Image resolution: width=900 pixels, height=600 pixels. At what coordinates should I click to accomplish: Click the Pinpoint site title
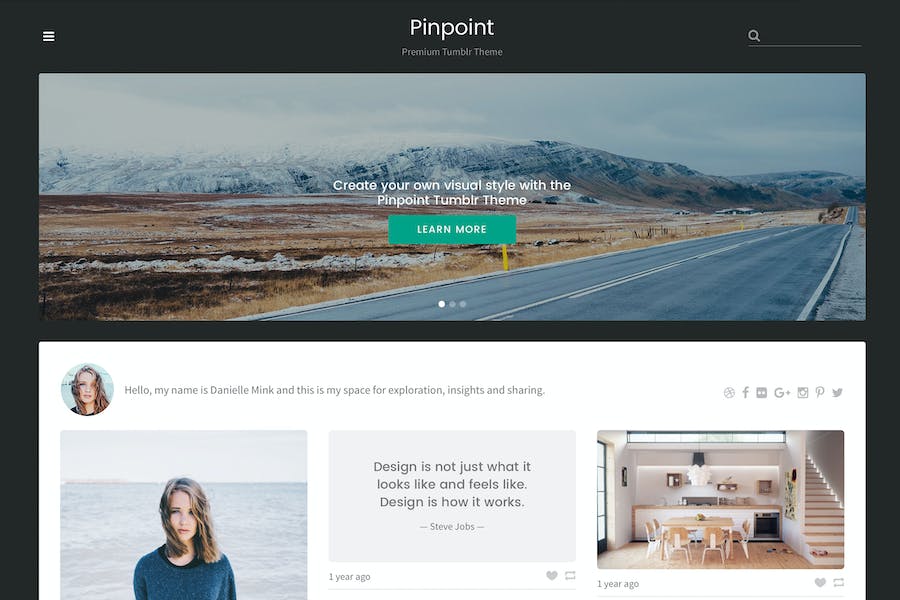pyautogui.click(x=452, y=28)
